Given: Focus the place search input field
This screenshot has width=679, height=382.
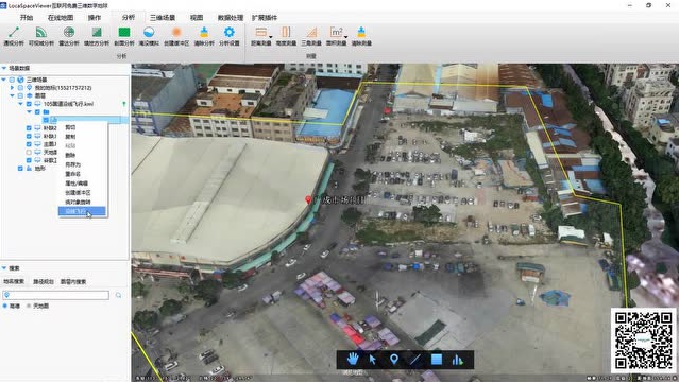Looking at the screenshot, I should (x=55, y=295).
